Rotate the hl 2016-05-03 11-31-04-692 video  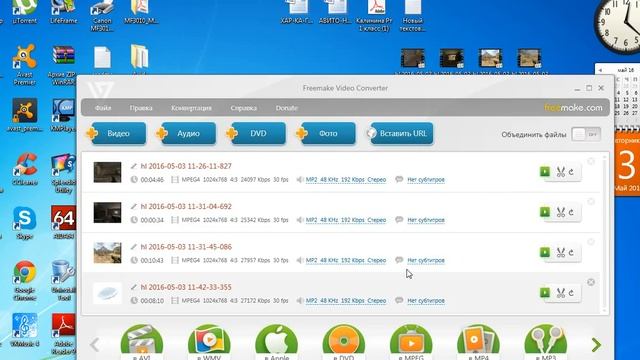coord(571,212)
